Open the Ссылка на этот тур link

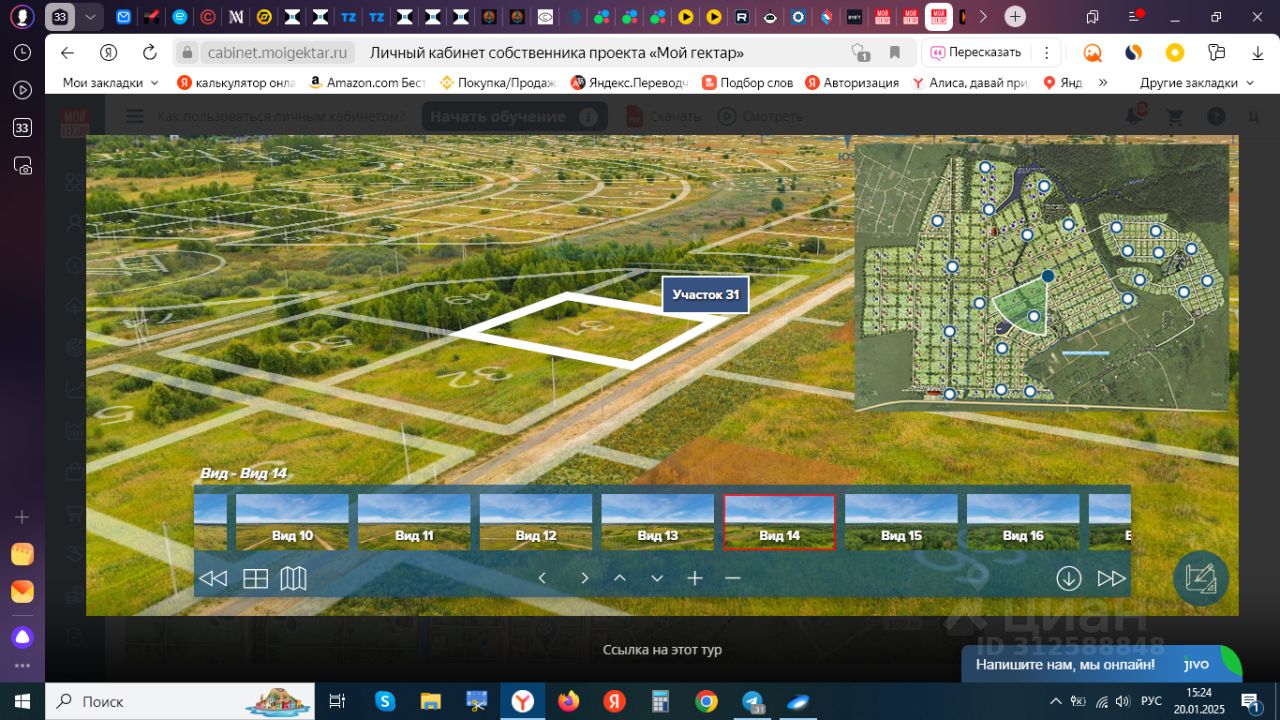[662, 650]
